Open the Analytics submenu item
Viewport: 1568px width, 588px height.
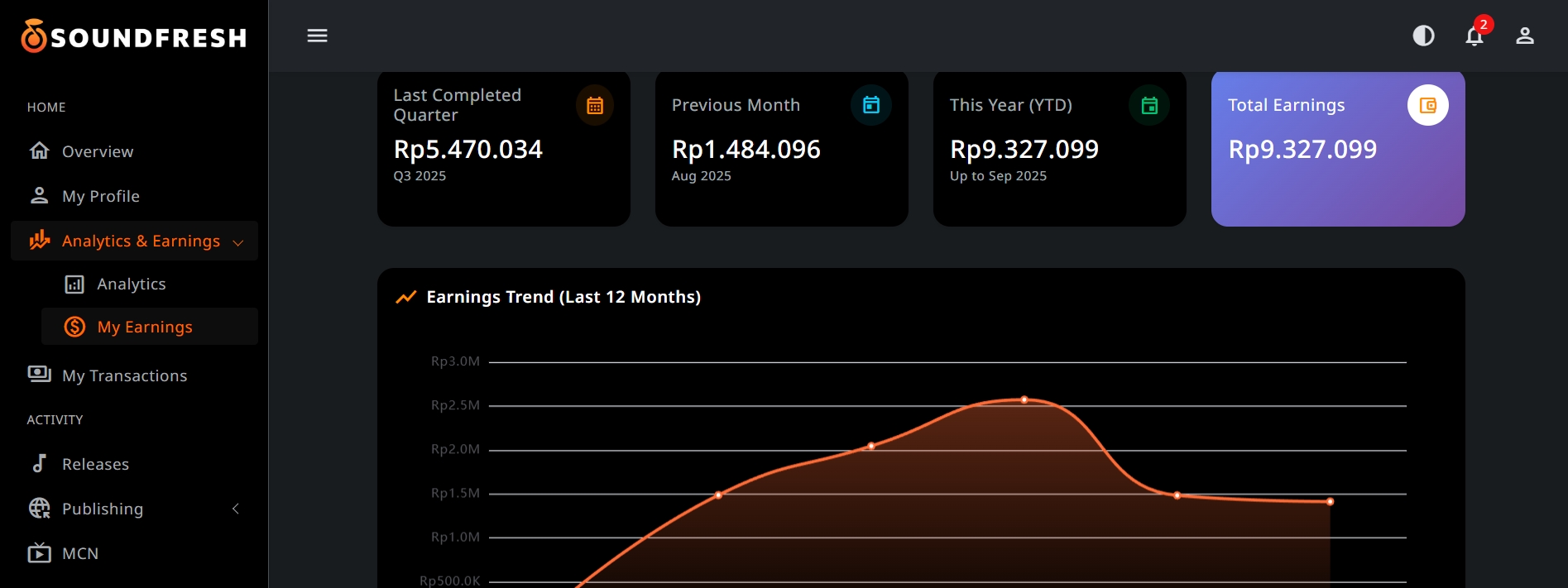(131, 284)
